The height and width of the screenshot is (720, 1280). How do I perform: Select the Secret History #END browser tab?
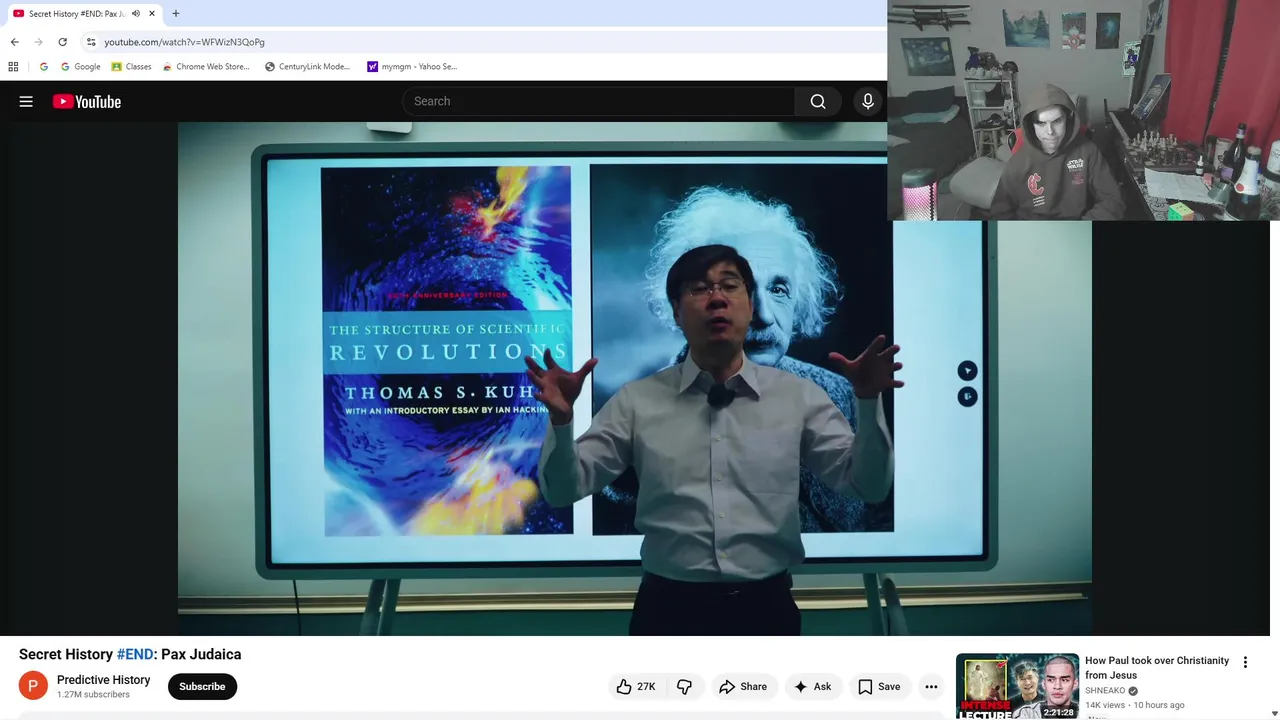pos(84,14)
